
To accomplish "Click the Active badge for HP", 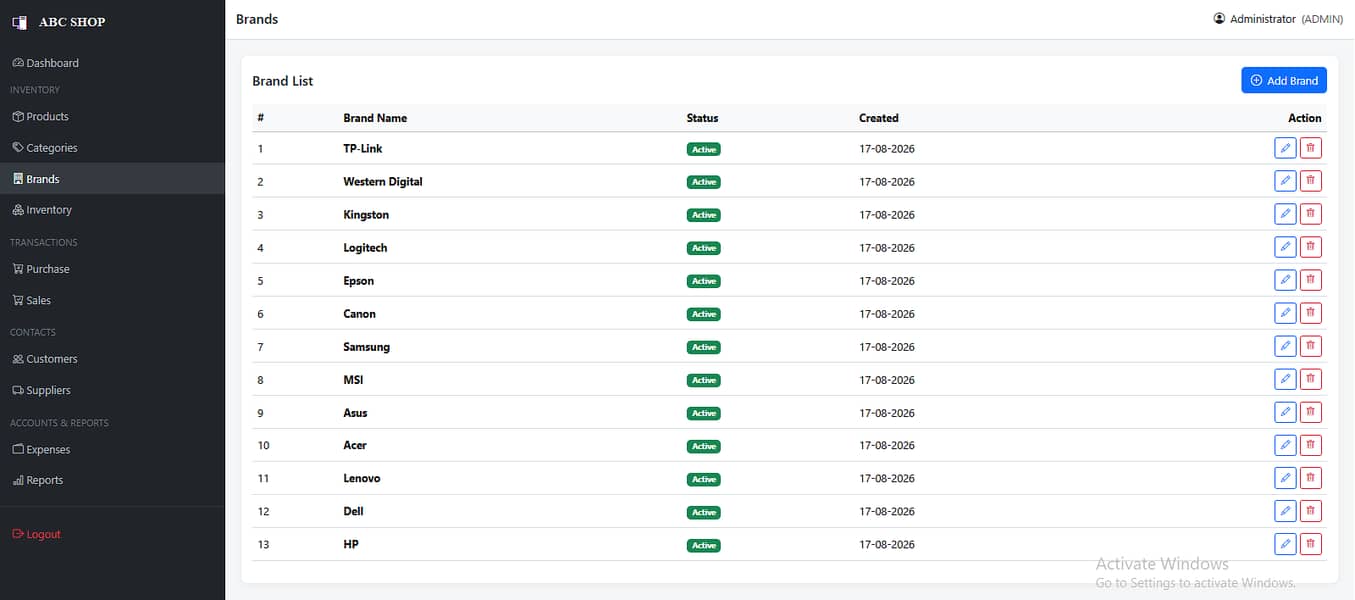I will point(703,545).
